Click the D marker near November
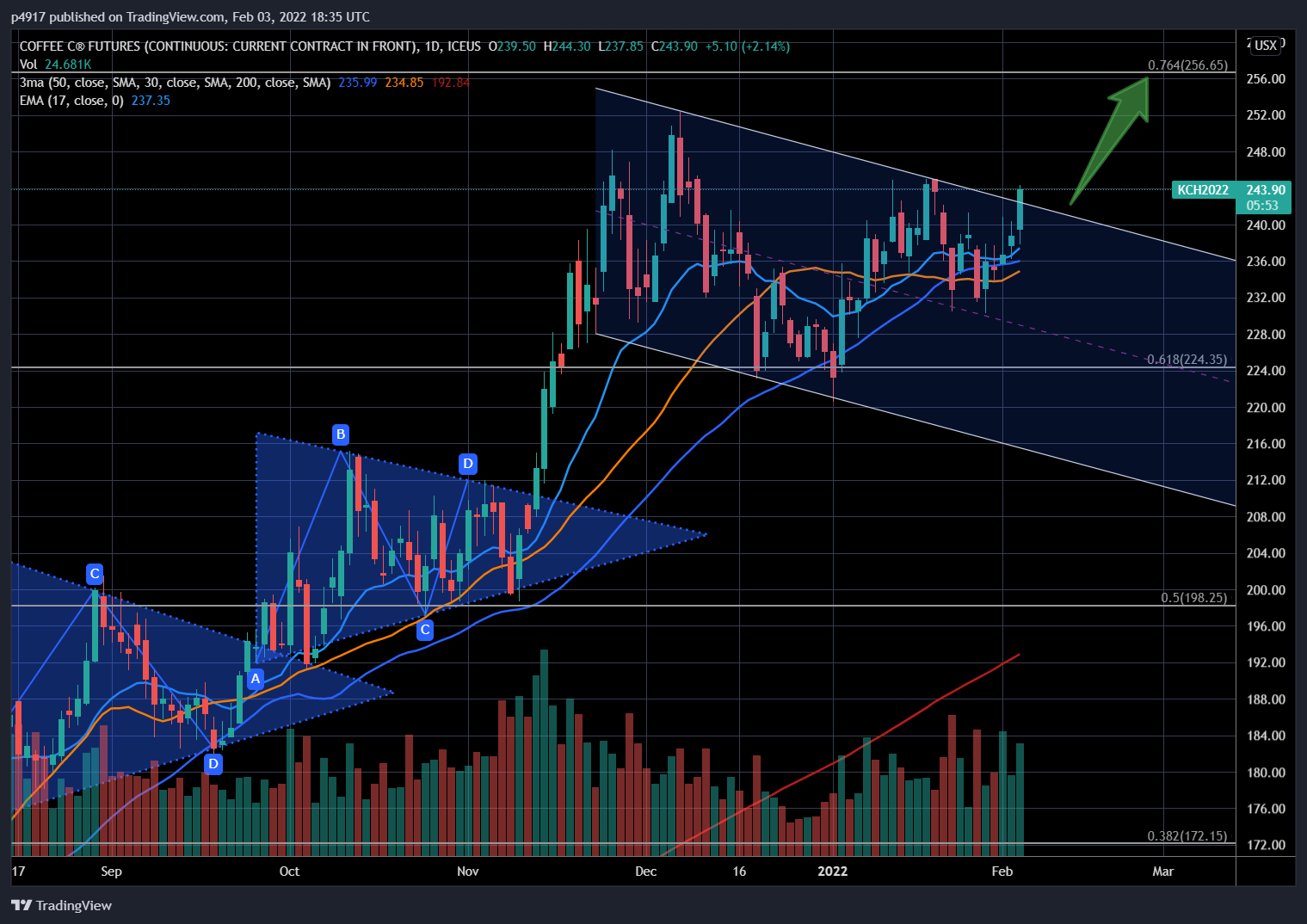This screenshot has width=1307, height=924. click(467, 464)
